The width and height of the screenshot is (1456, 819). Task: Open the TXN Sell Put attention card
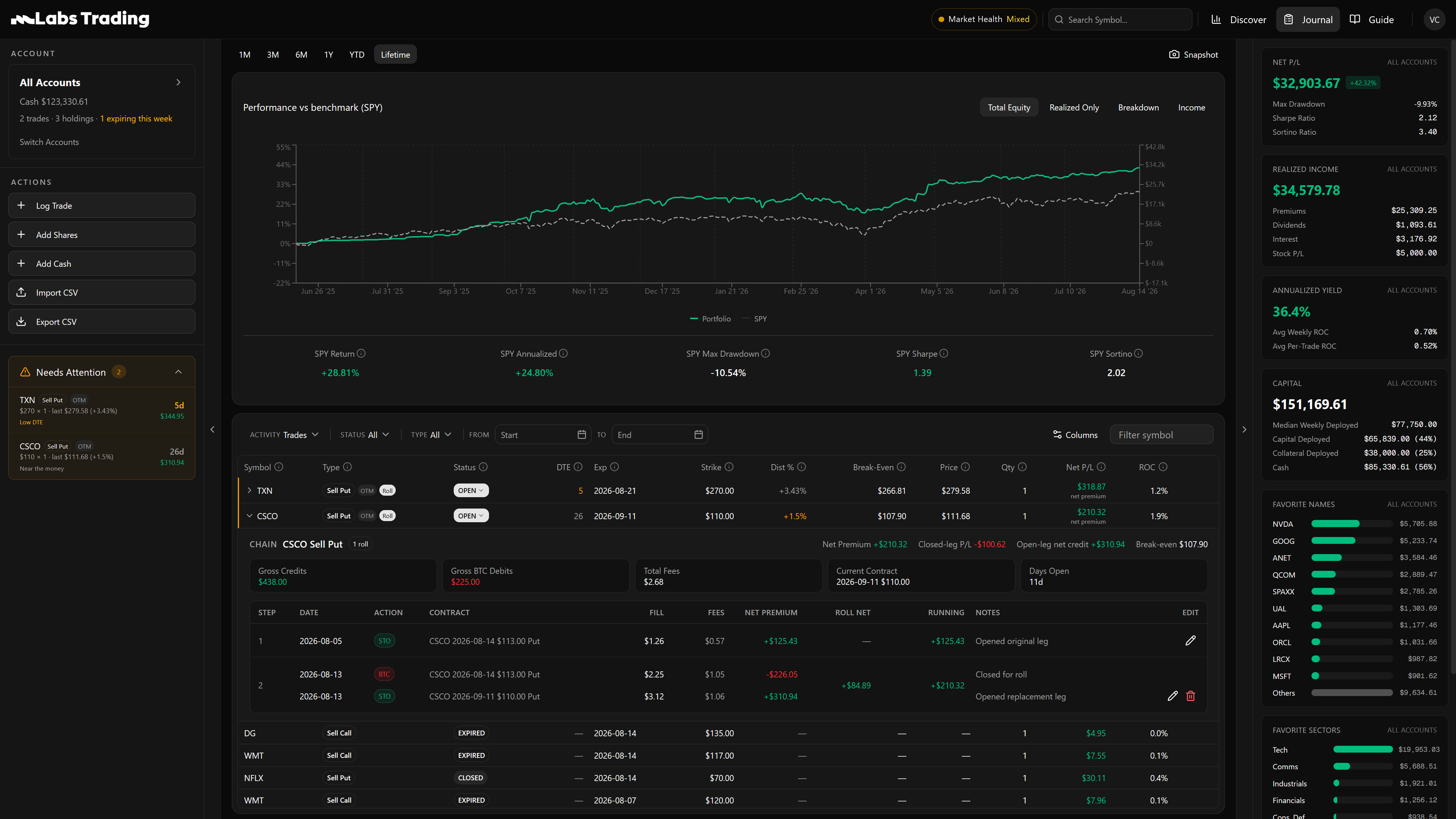point(102,410)
